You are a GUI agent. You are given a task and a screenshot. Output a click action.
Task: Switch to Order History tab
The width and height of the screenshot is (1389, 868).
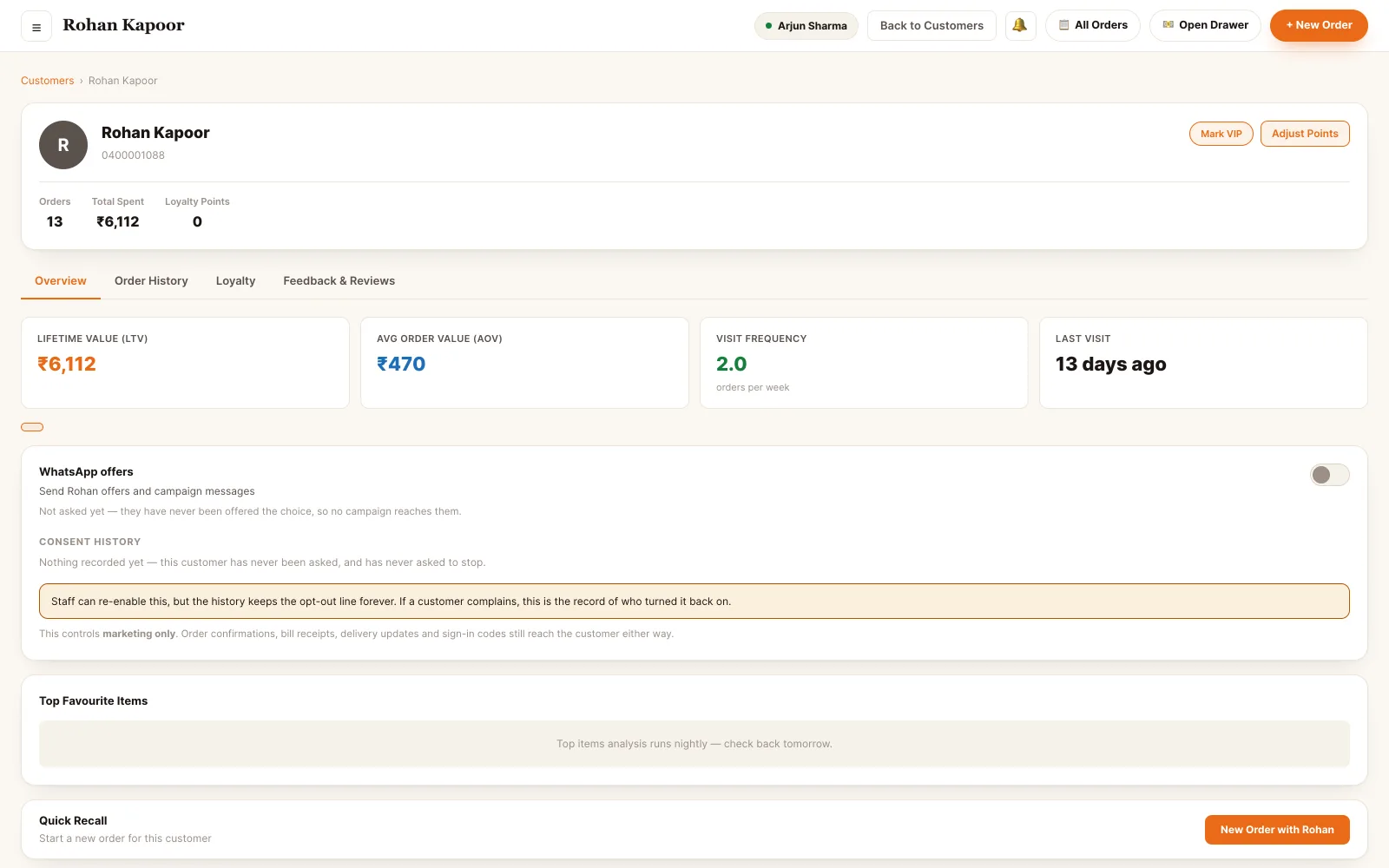151,281
